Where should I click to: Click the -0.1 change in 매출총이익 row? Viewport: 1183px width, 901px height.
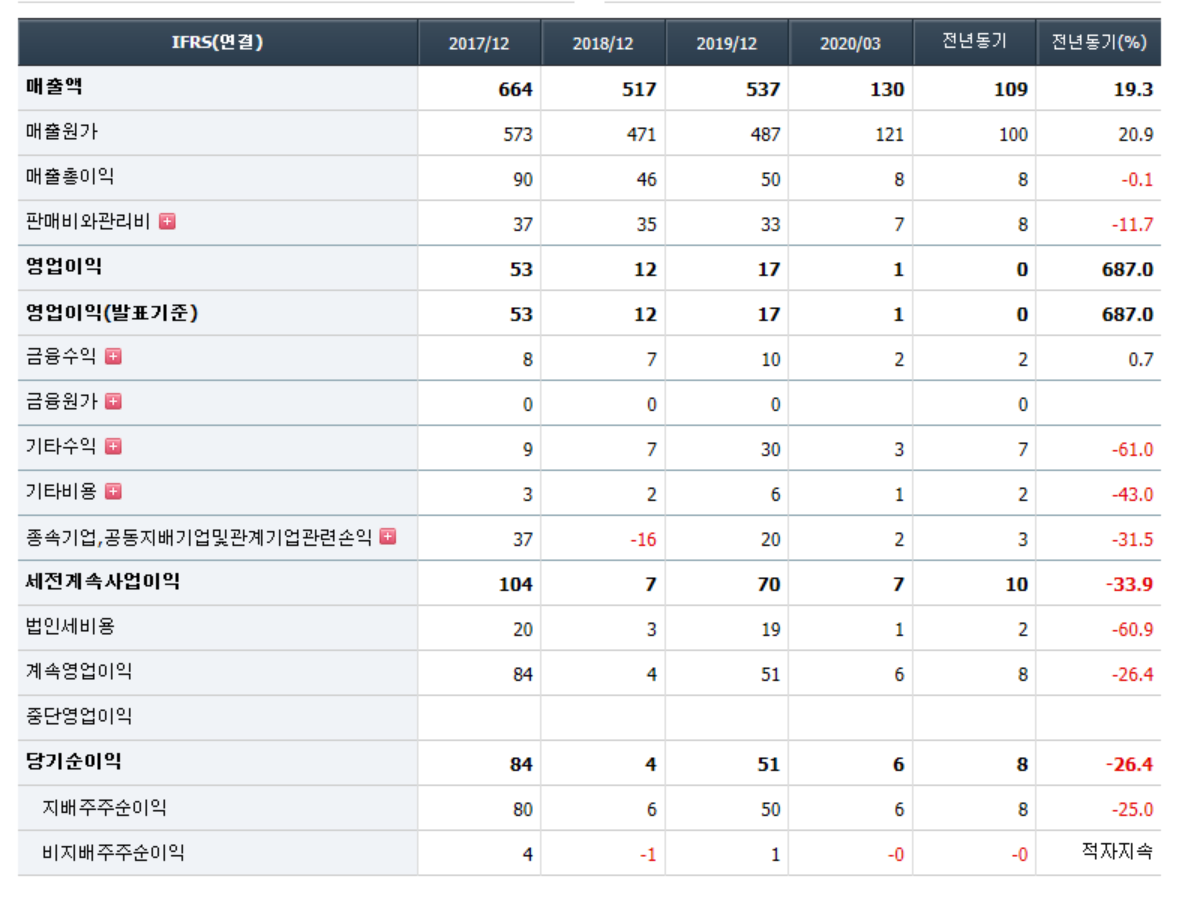coord(1136,180)
